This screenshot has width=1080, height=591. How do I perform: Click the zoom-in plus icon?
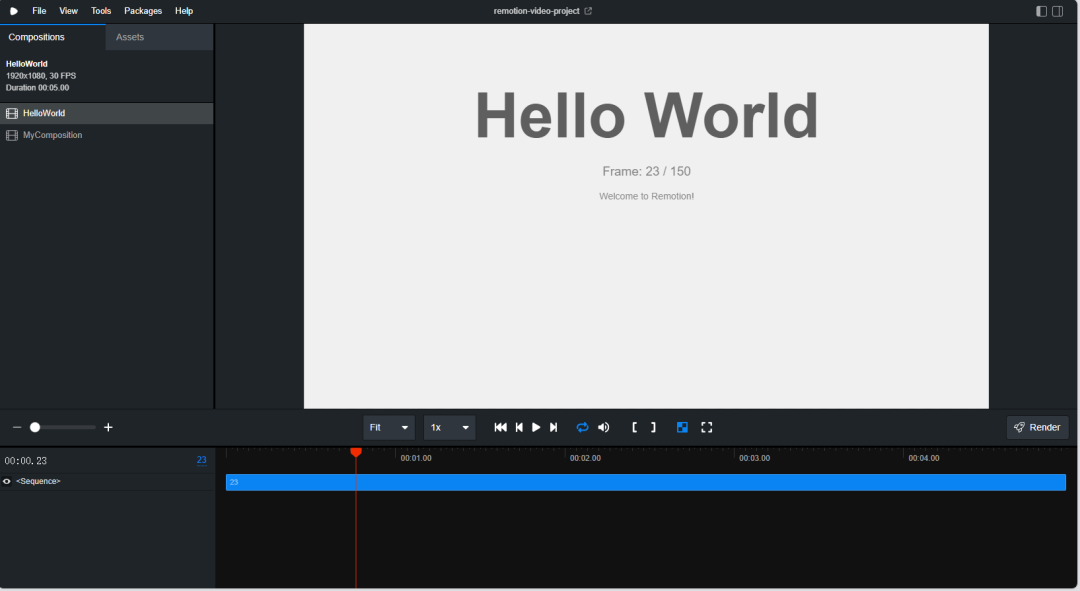click(108, 428)
